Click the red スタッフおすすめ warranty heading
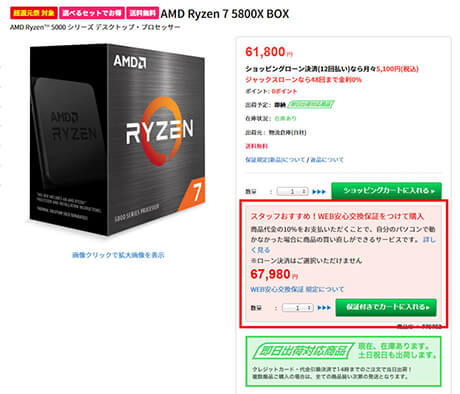Image resolution: width=460 pixels, height=394 pixels. [x=337, y=216]
